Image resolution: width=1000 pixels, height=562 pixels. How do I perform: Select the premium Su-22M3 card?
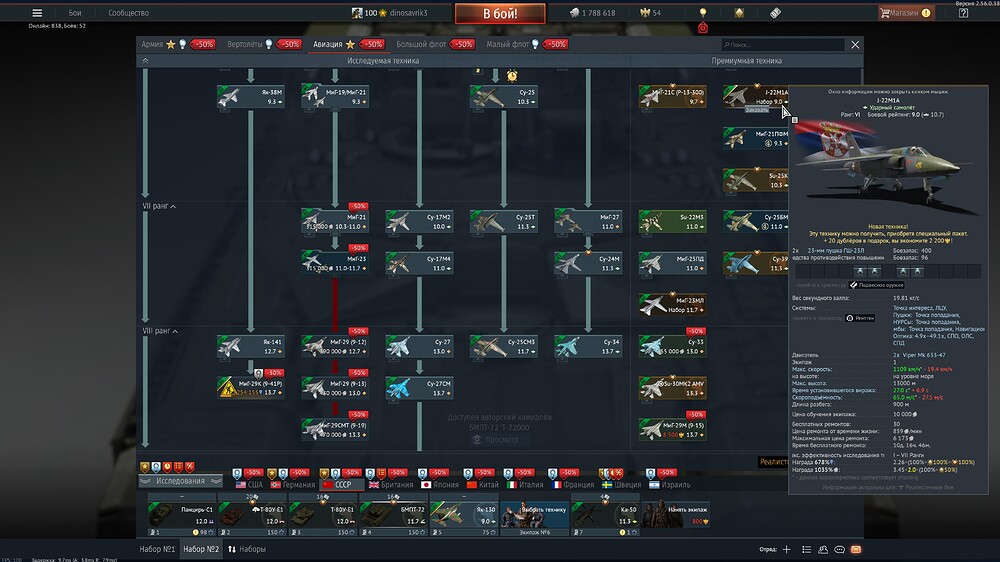[672, 221]
